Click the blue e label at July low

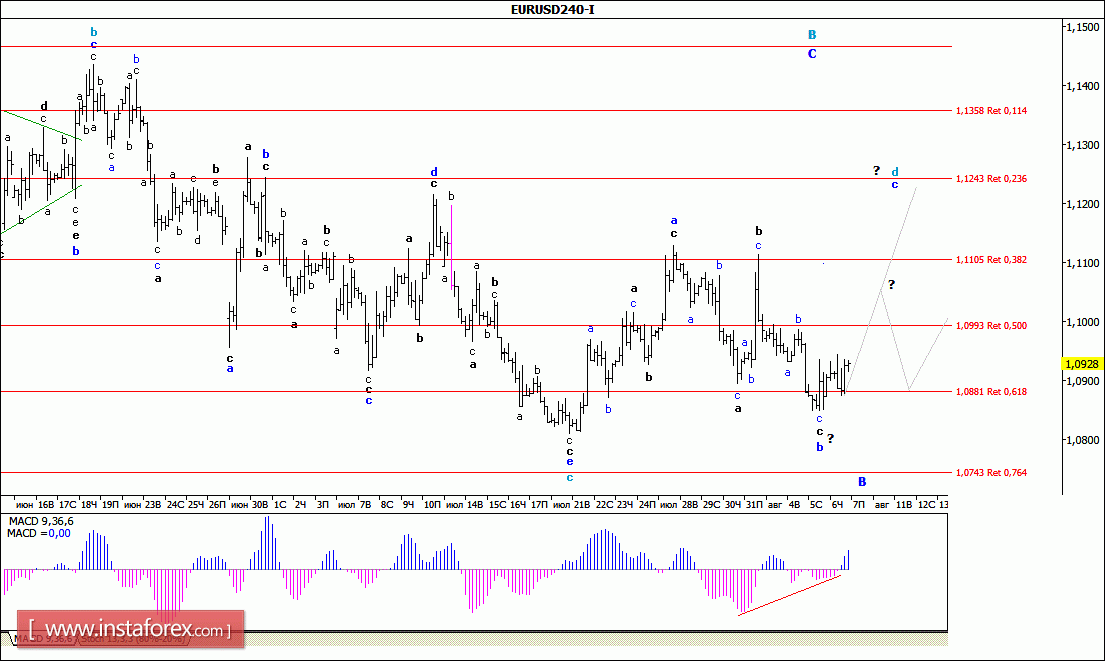coord(569,462)
